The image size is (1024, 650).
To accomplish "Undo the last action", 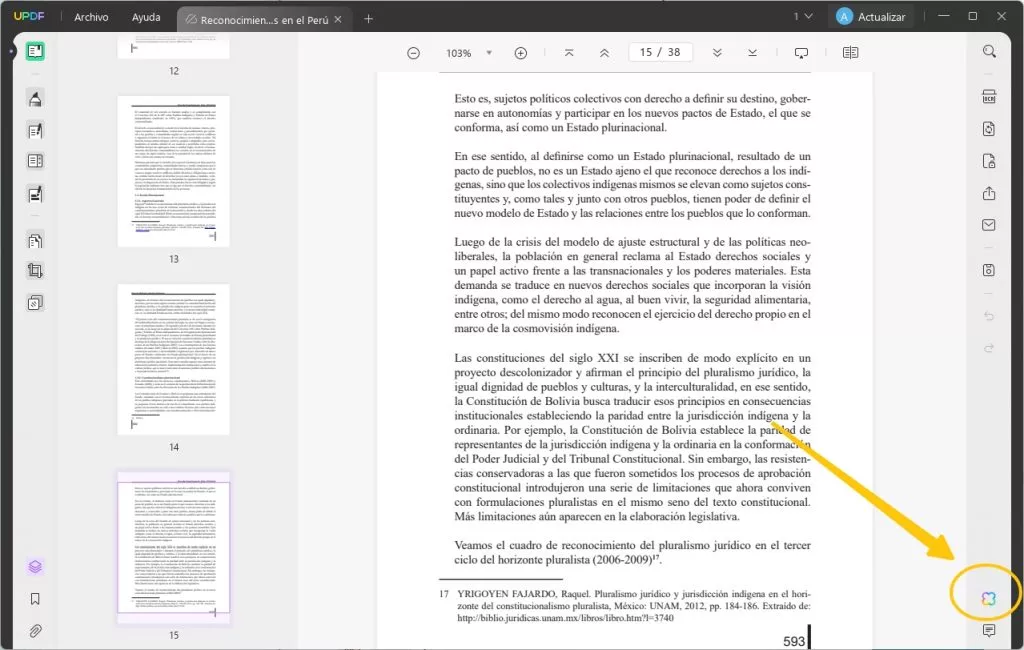I will 989,316.
